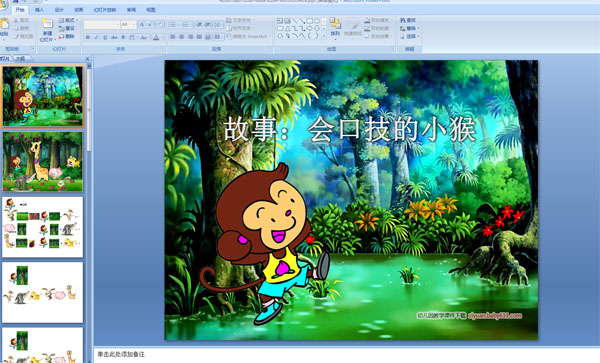600x363 pixels.
Task: Toggle Italic formatting
Action: click(96, 37)
